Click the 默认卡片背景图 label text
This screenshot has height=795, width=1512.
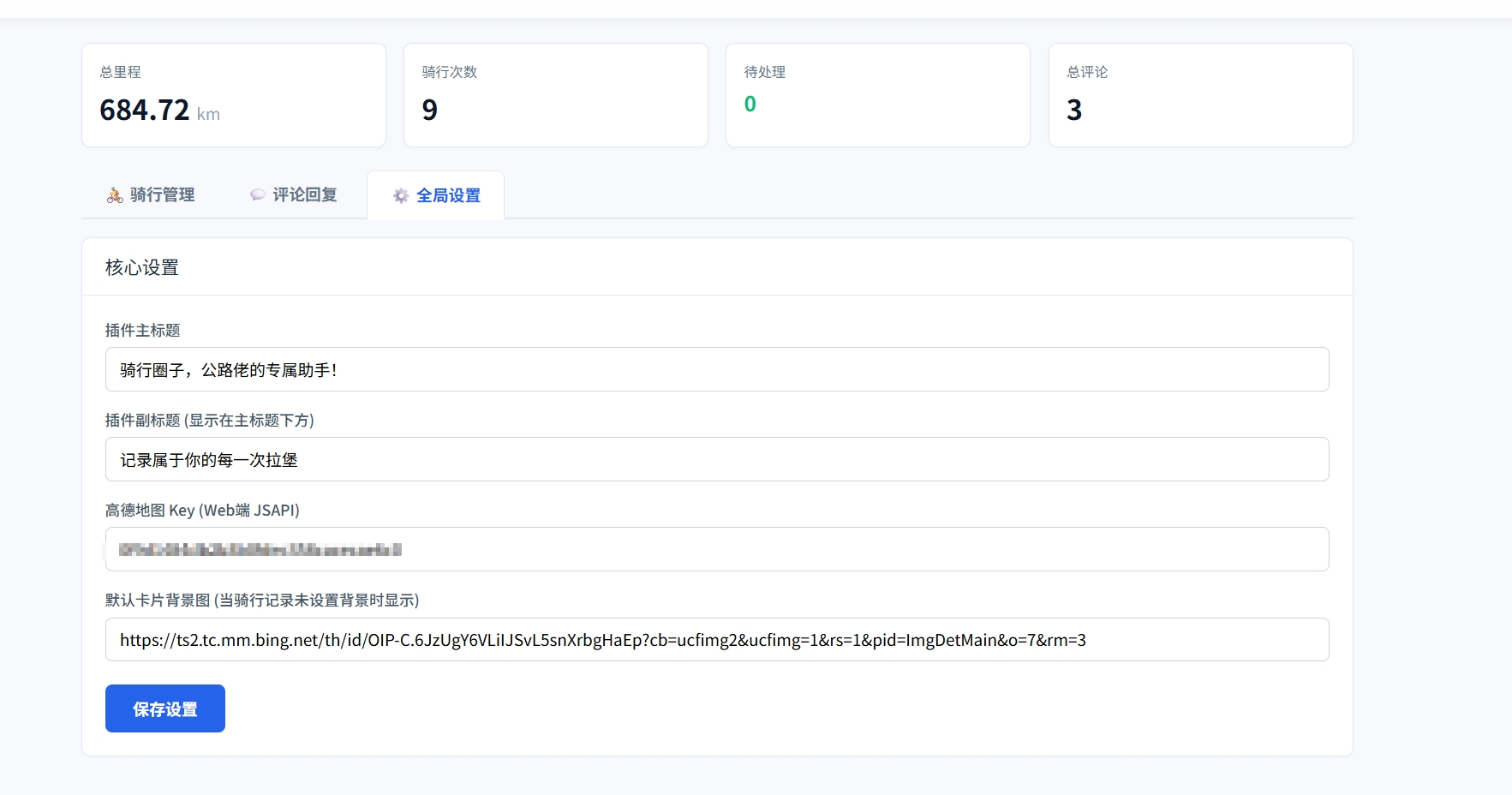(x=261, y=601)
